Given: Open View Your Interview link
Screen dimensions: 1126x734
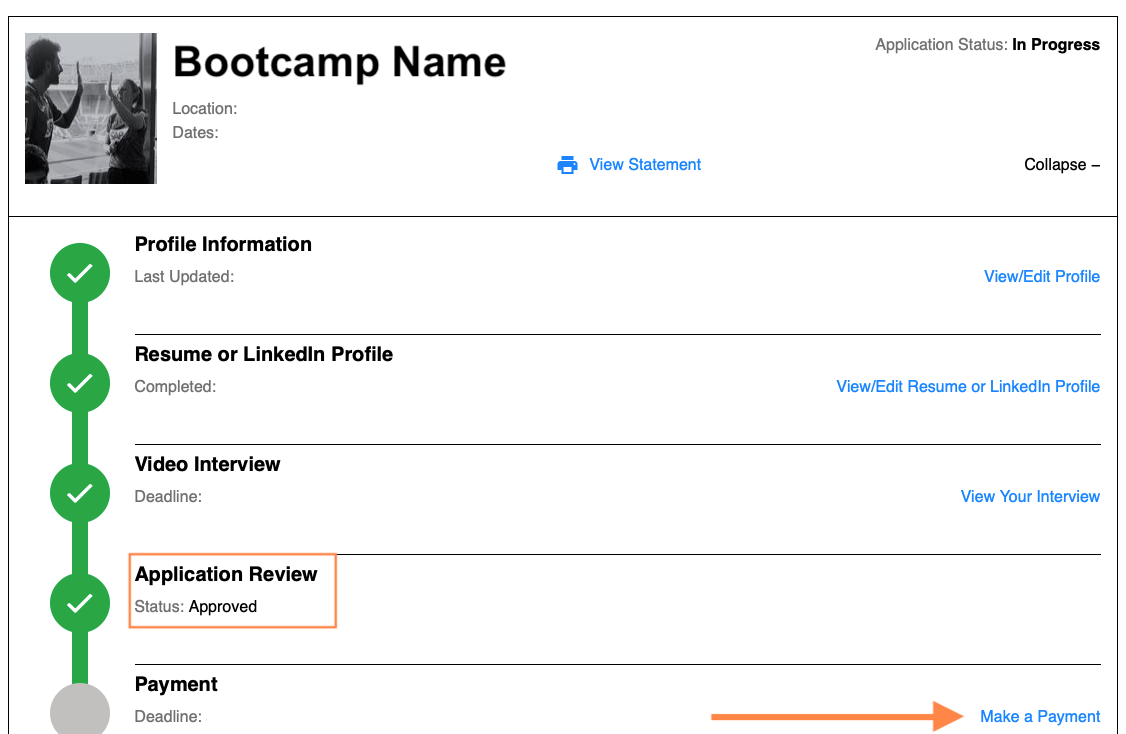Looking at the screenshot, I should pos(1029,497).
